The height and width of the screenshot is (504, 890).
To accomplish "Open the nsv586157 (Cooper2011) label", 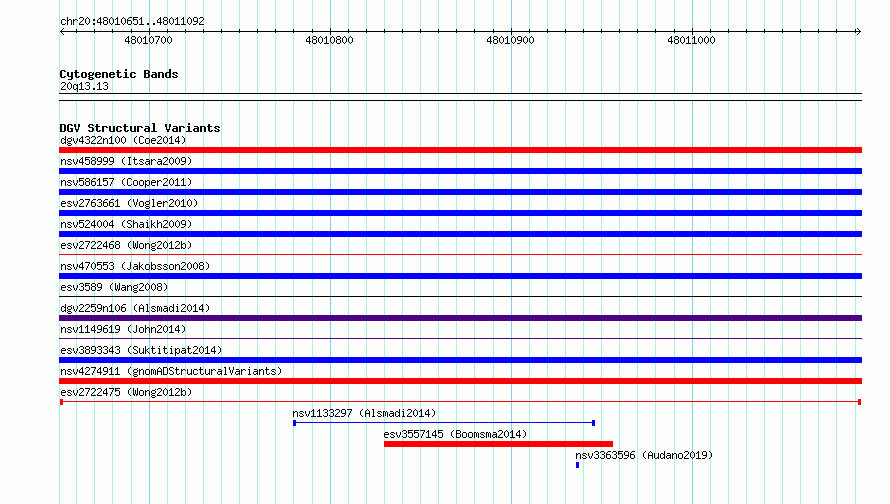I will (x=126, y=182).
